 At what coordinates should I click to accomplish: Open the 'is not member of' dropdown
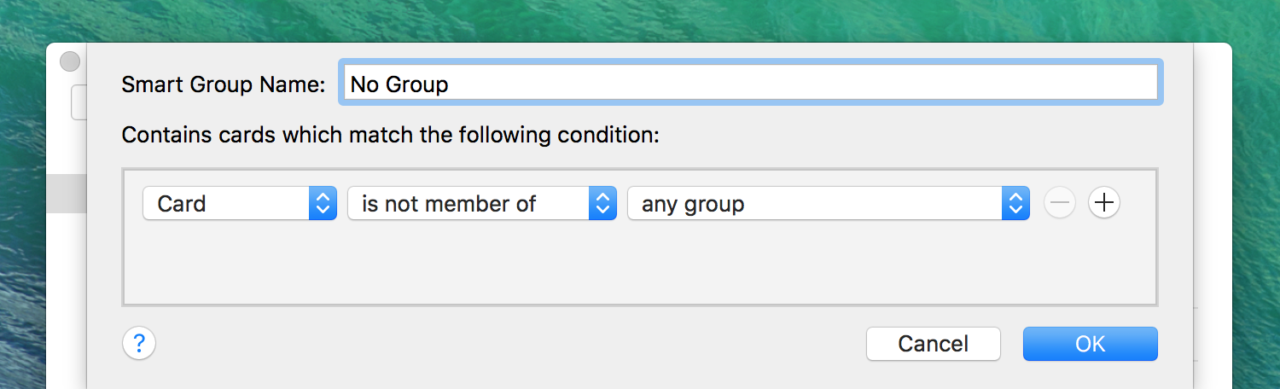click(482, 203)
